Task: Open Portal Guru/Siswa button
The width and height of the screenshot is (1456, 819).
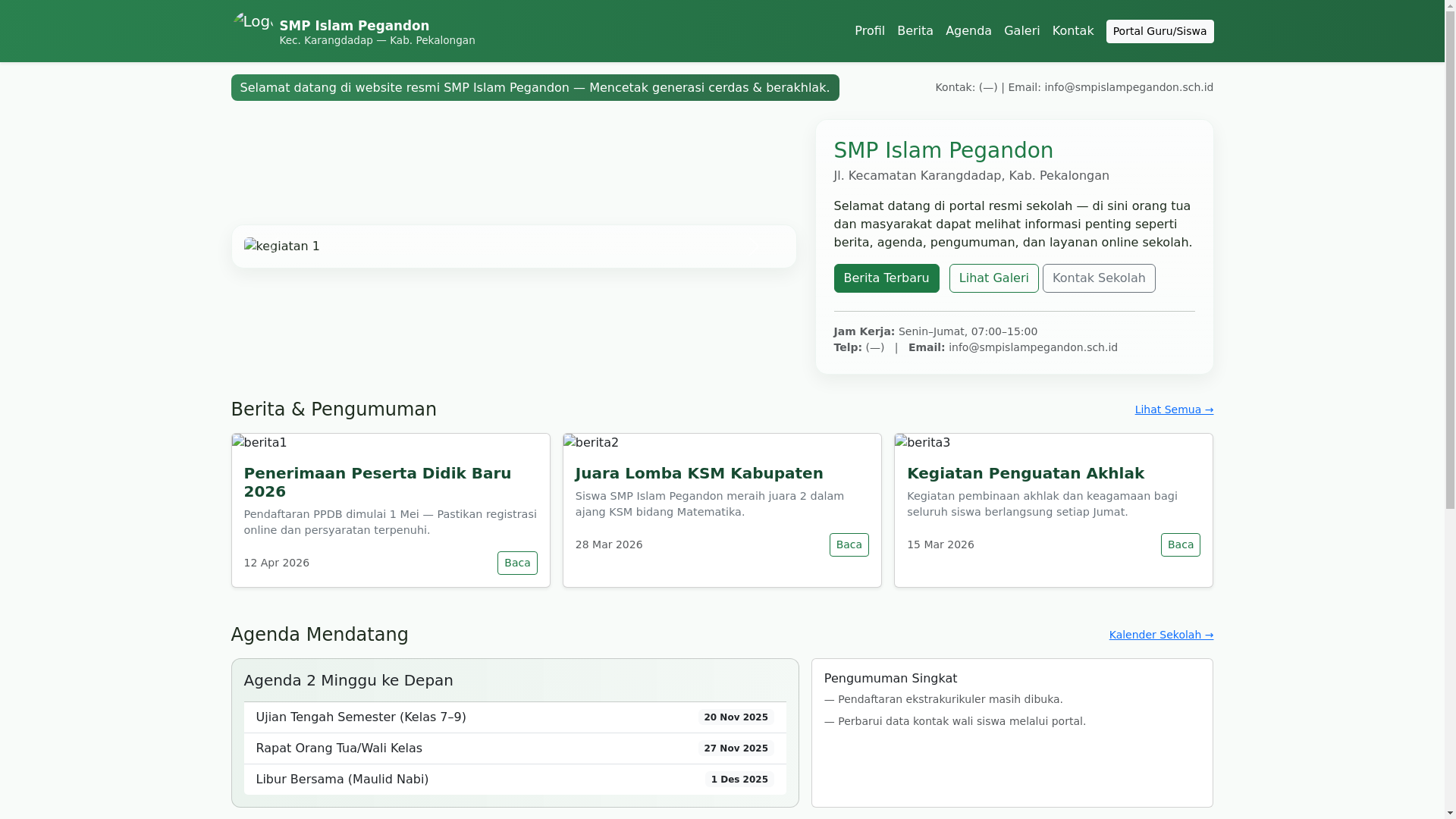Action: pyautogui.click(x=1159, y=31)
